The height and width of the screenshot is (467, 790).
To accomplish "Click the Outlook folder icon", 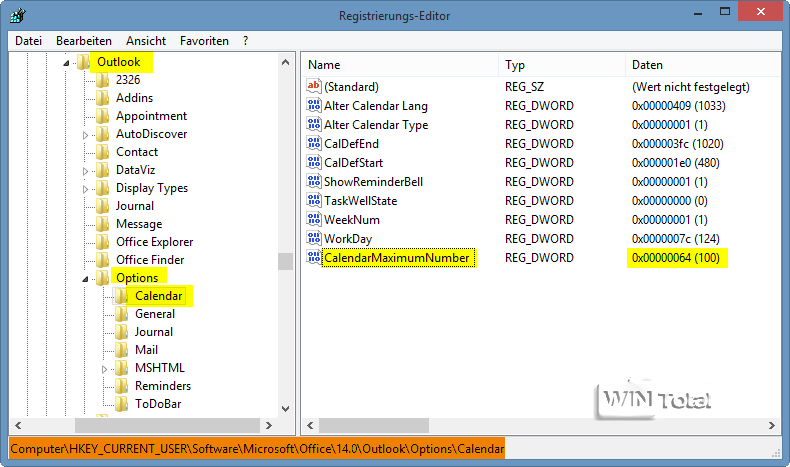I will [84, 62].
